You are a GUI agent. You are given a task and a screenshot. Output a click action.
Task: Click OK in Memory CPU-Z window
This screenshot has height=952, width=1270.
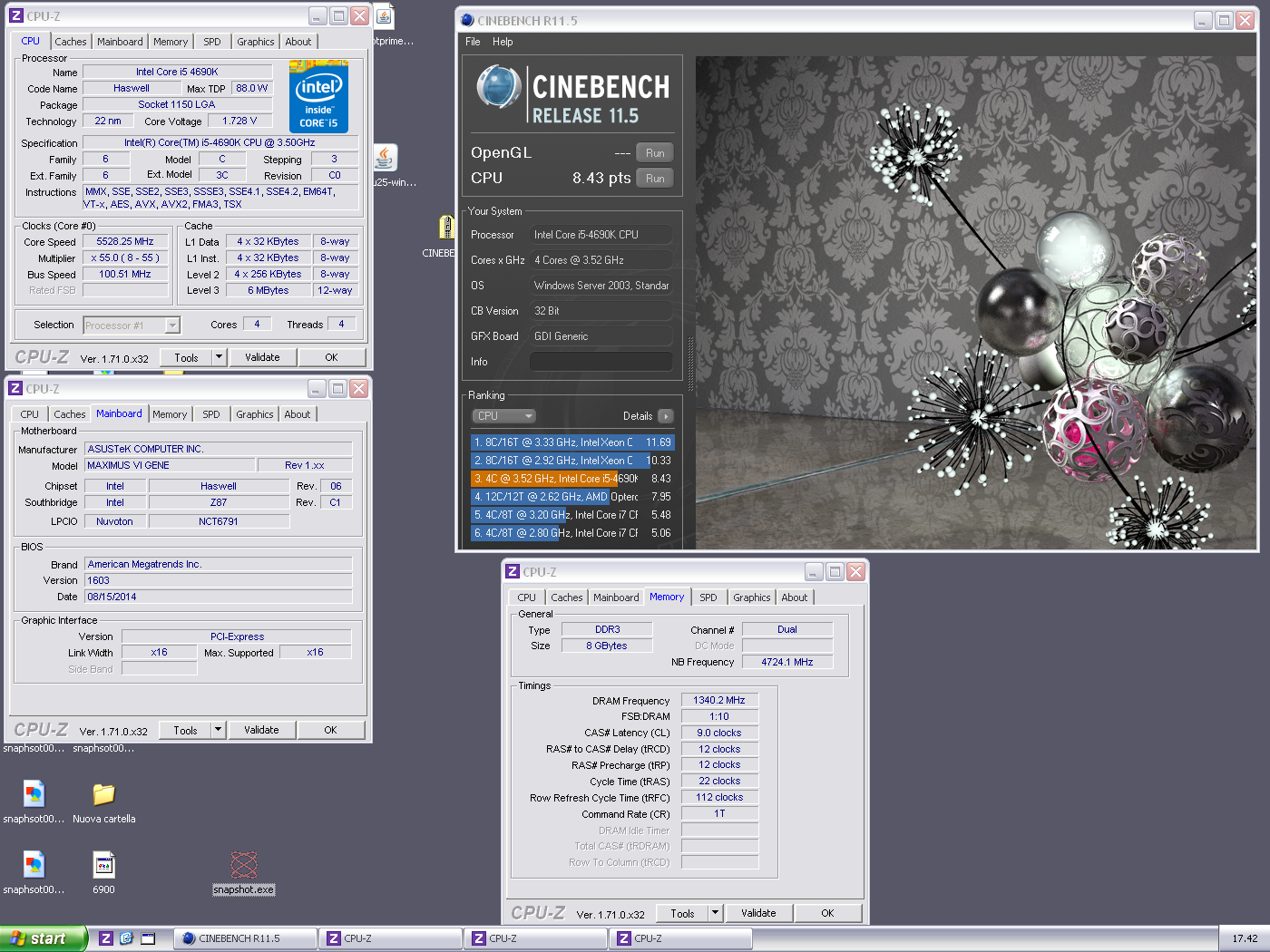click(827, 913)
